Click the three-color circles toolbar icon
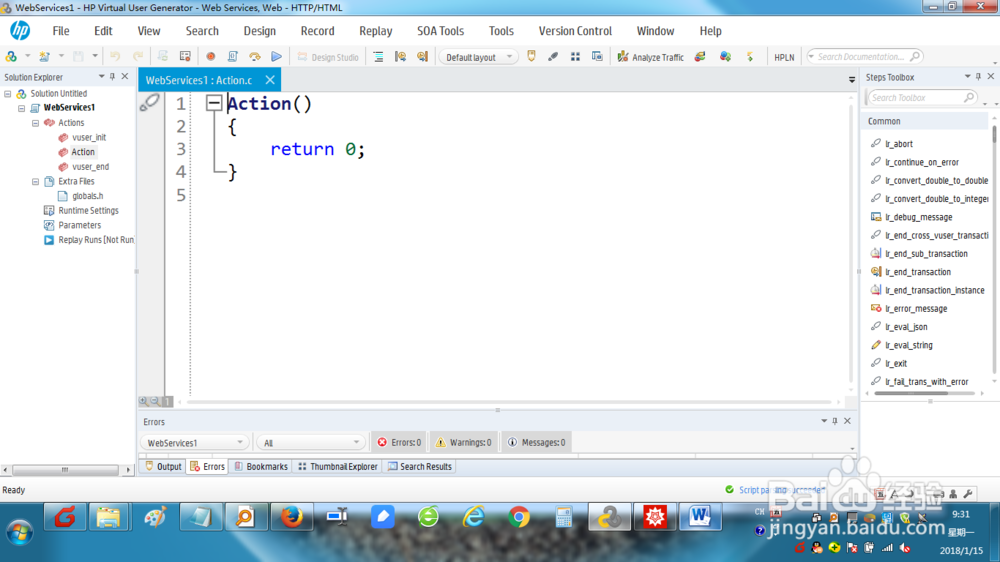The width and height of the screenshot is (1000, 562). pos(725,57)
